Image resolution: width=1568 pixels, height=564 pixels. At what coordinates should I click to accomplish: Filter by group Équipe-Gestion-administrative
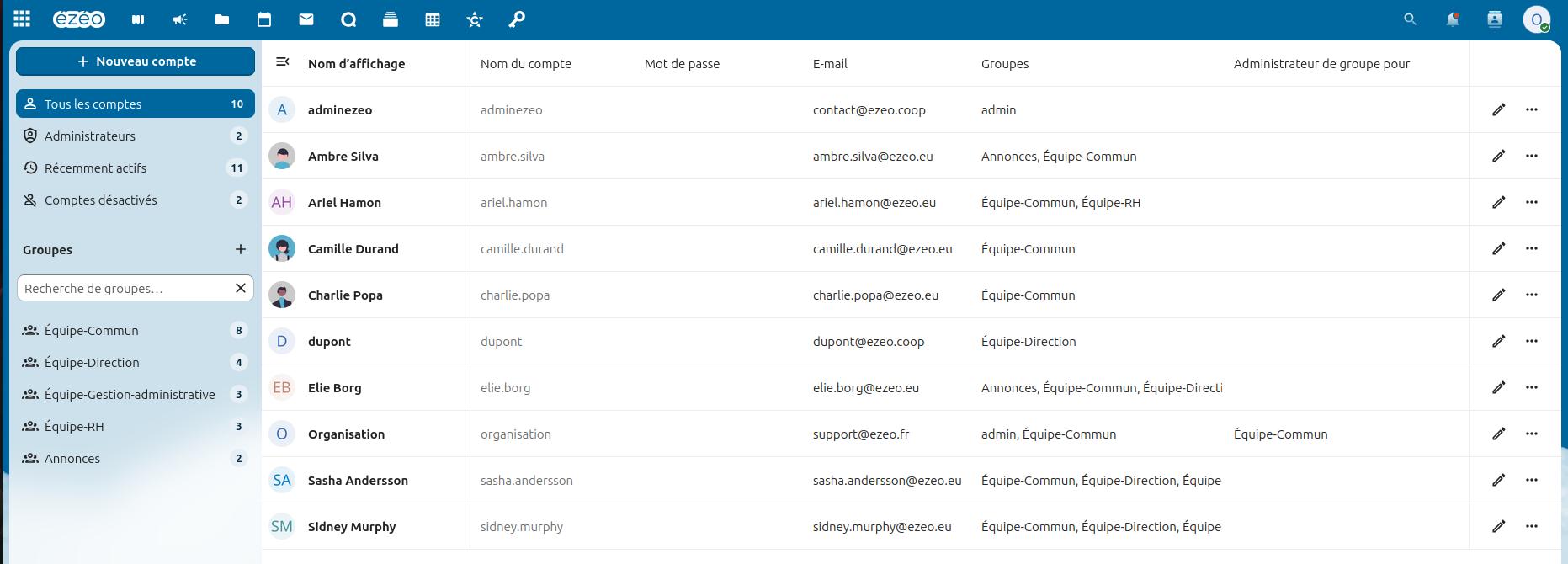tap(136, 394)
